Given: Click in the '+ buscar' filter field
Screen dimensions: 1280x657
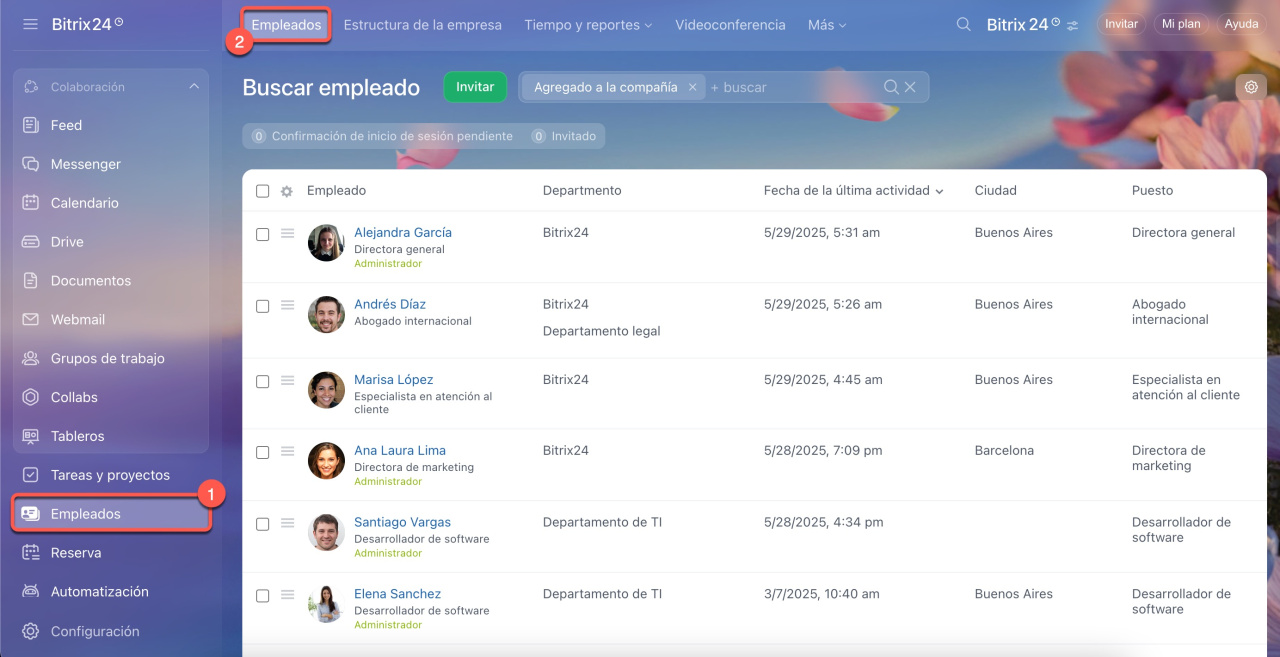Looking at the screenshot, I should (x=790, y=87).
